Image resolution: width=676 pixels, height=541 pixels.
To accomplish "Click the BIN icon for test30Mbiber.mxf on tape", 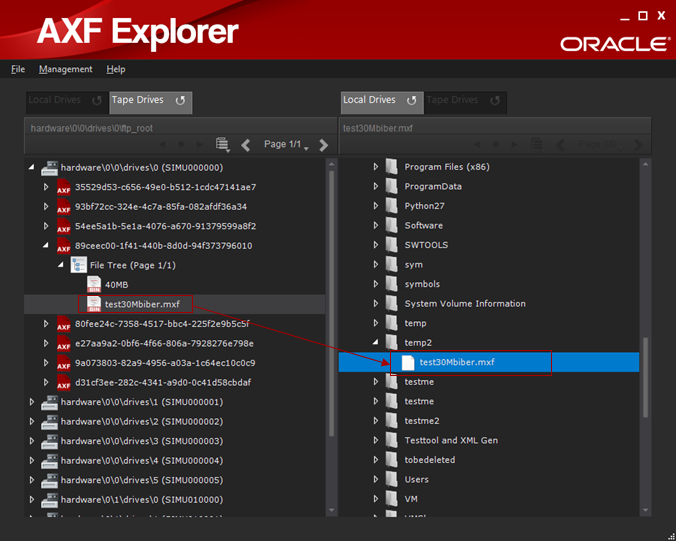I will [94, 304].
